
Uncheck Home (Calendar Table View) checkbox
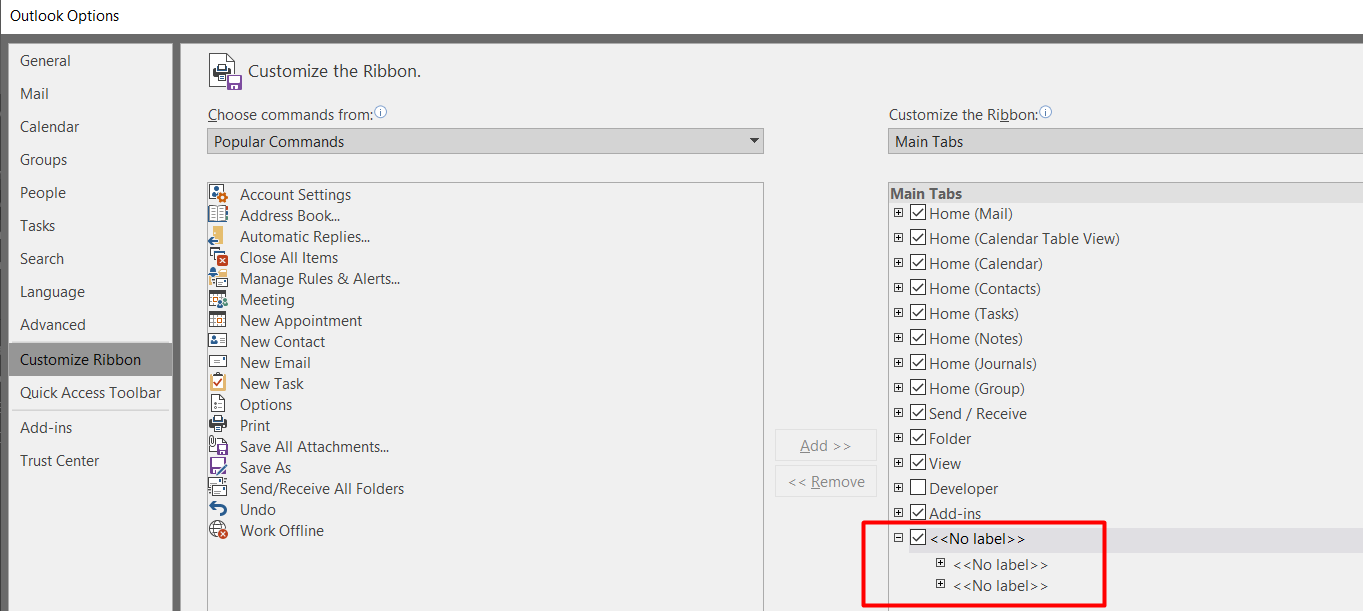918,238
